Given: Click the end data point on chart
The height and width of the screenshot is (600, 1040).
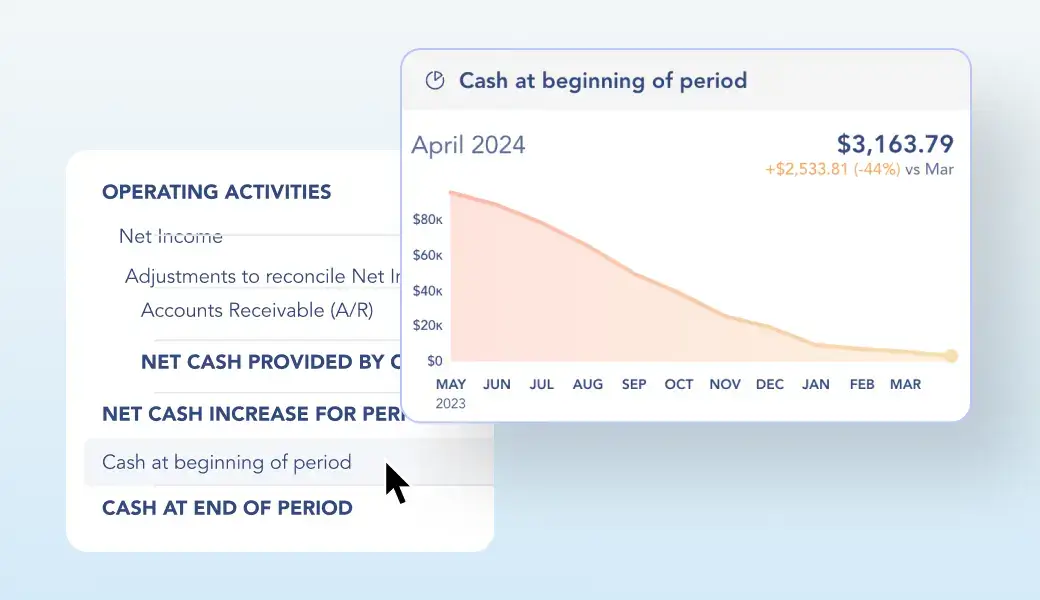Looking at the screenshot, I should coord(951,356).
